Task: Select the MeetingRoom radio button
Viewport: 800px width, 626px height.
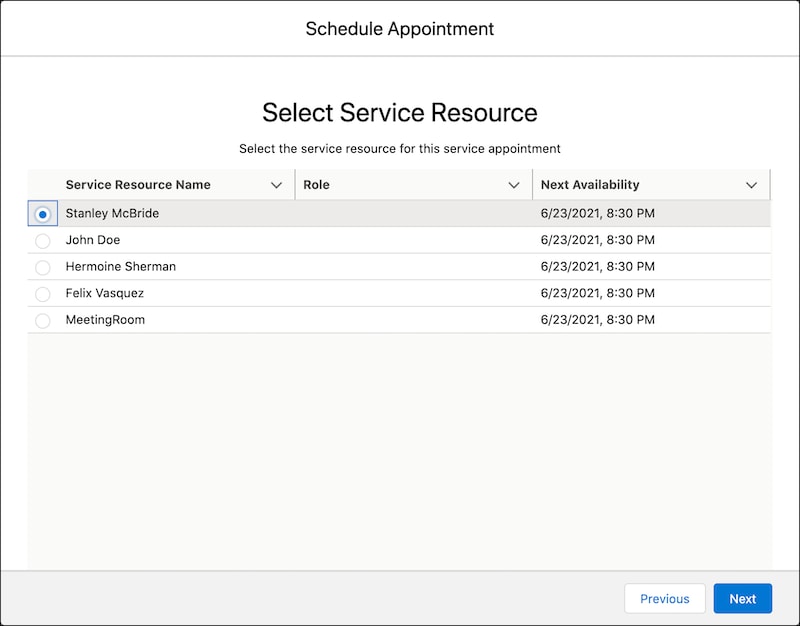Action: click(43, 320)
